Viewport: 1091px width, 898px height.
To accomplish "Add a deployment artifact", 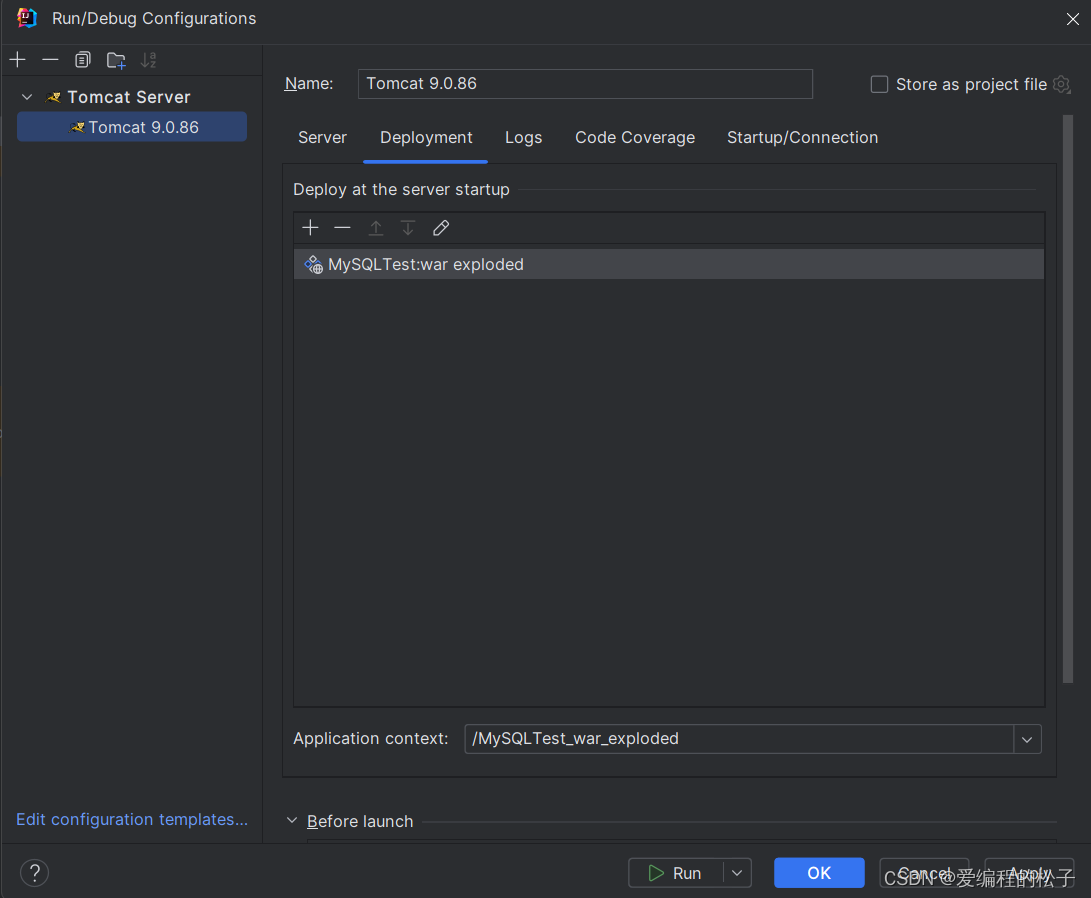I will point(310,227).
